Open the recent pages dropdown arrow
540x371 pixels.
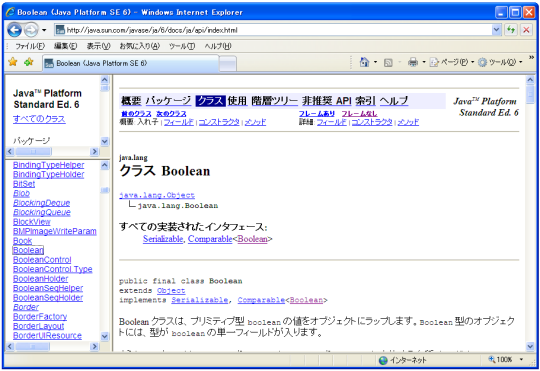44,30
